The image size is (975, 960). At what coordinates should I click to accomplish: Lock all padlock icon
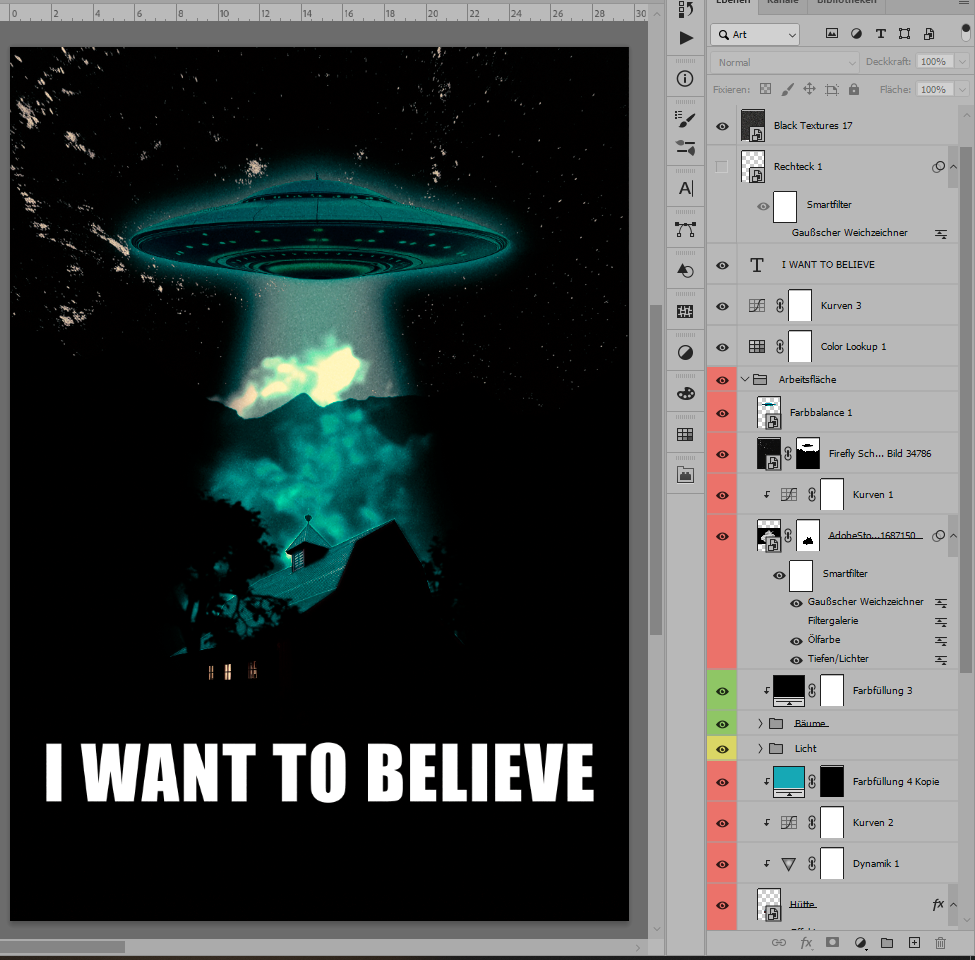click(854, 89)
